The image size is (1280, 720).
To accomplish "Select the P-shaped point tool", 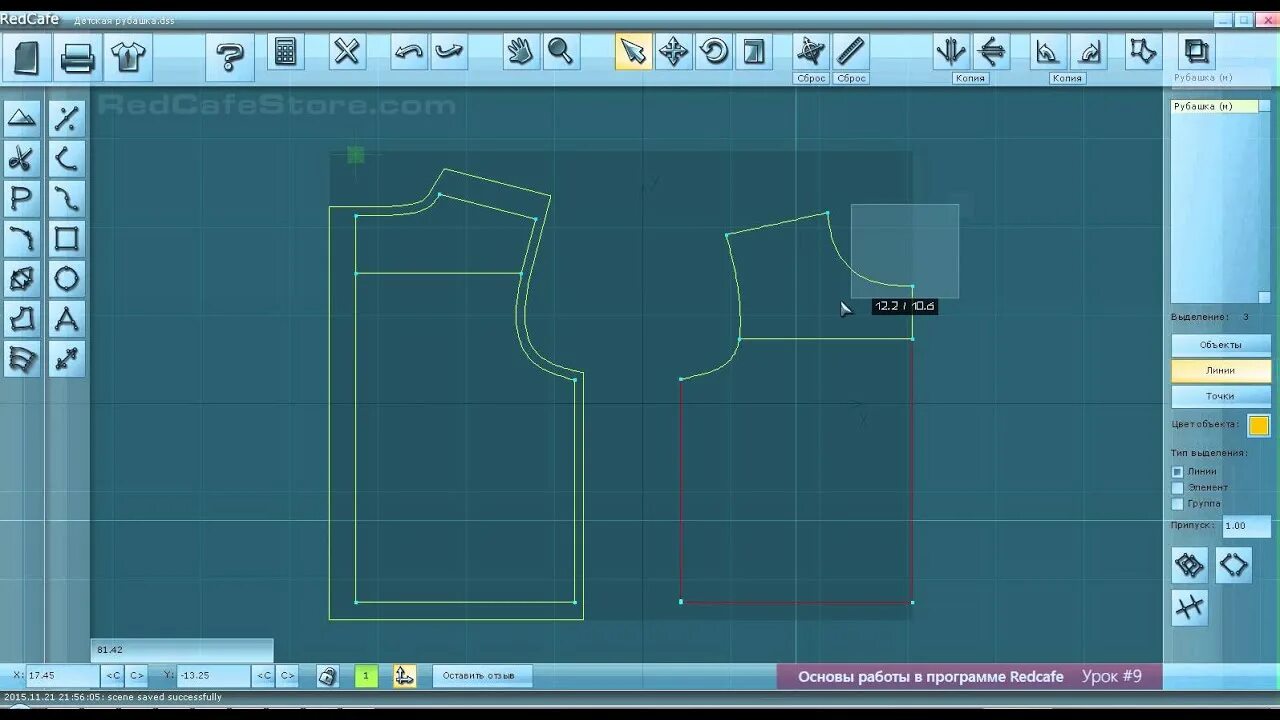I will pyautogui.click(x=22, y=199).
